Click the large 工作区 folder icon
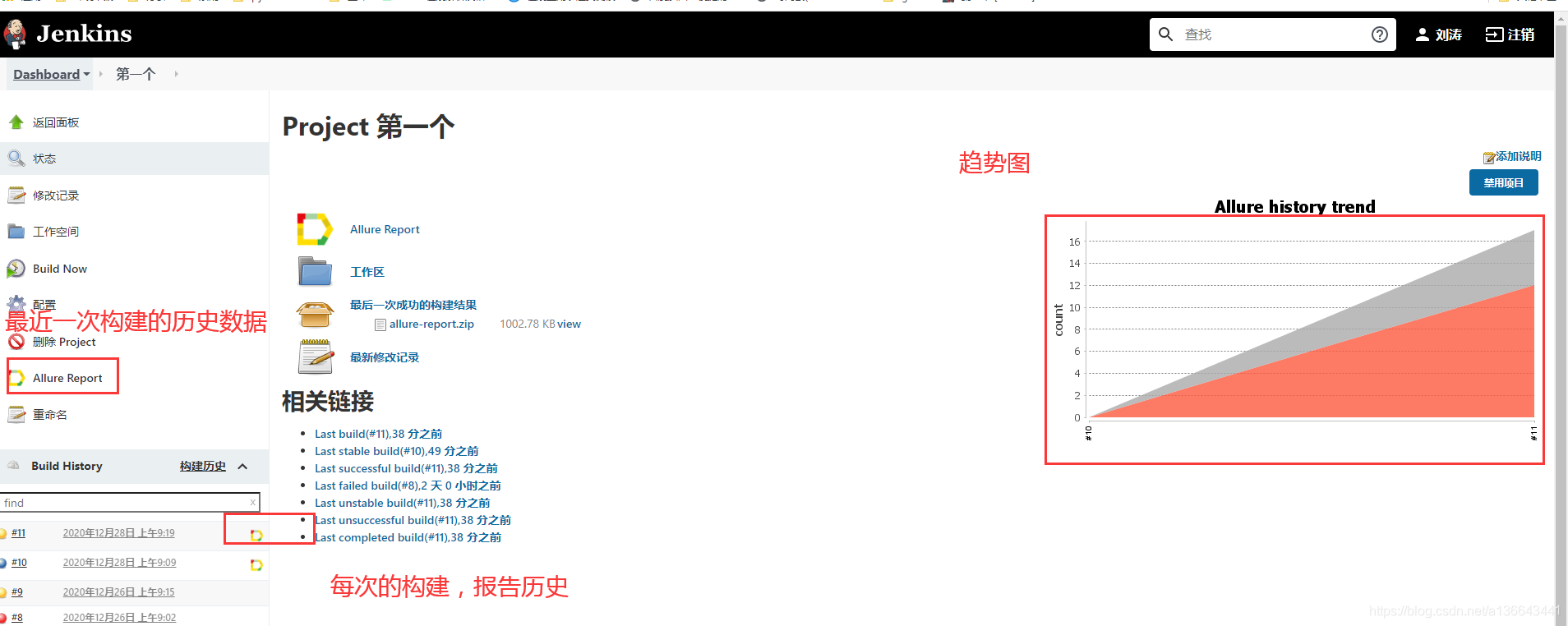 pos(315,271)
